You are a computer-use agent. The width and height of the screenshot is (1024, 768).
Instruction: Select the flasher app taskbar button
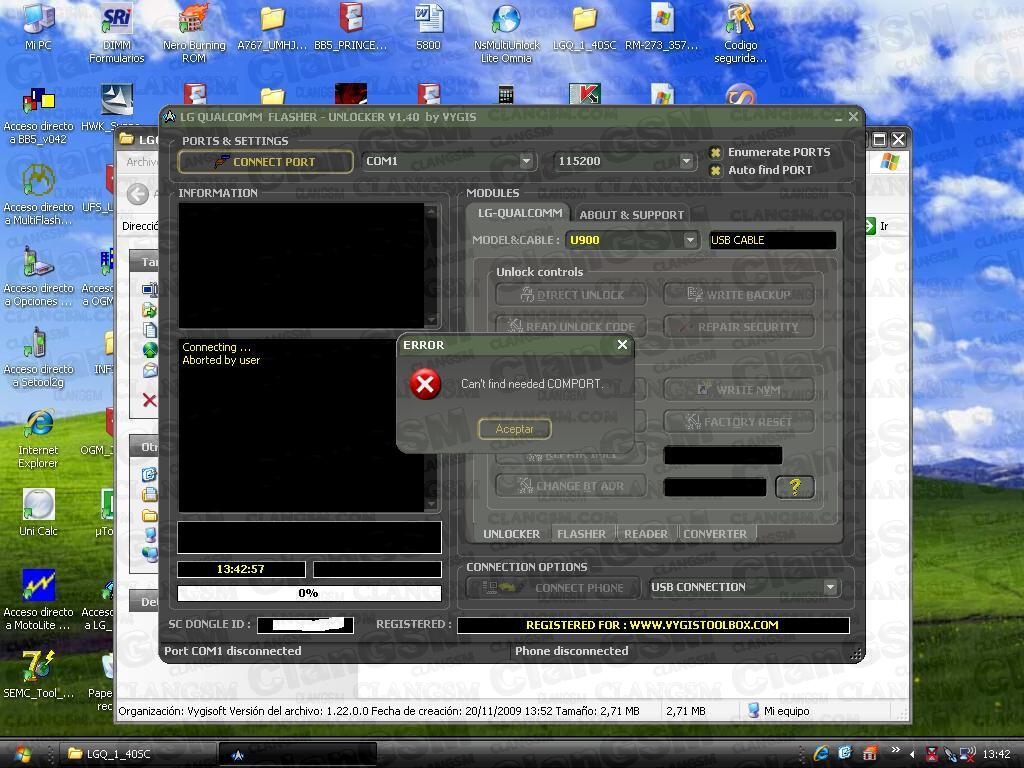pos(297,754)
